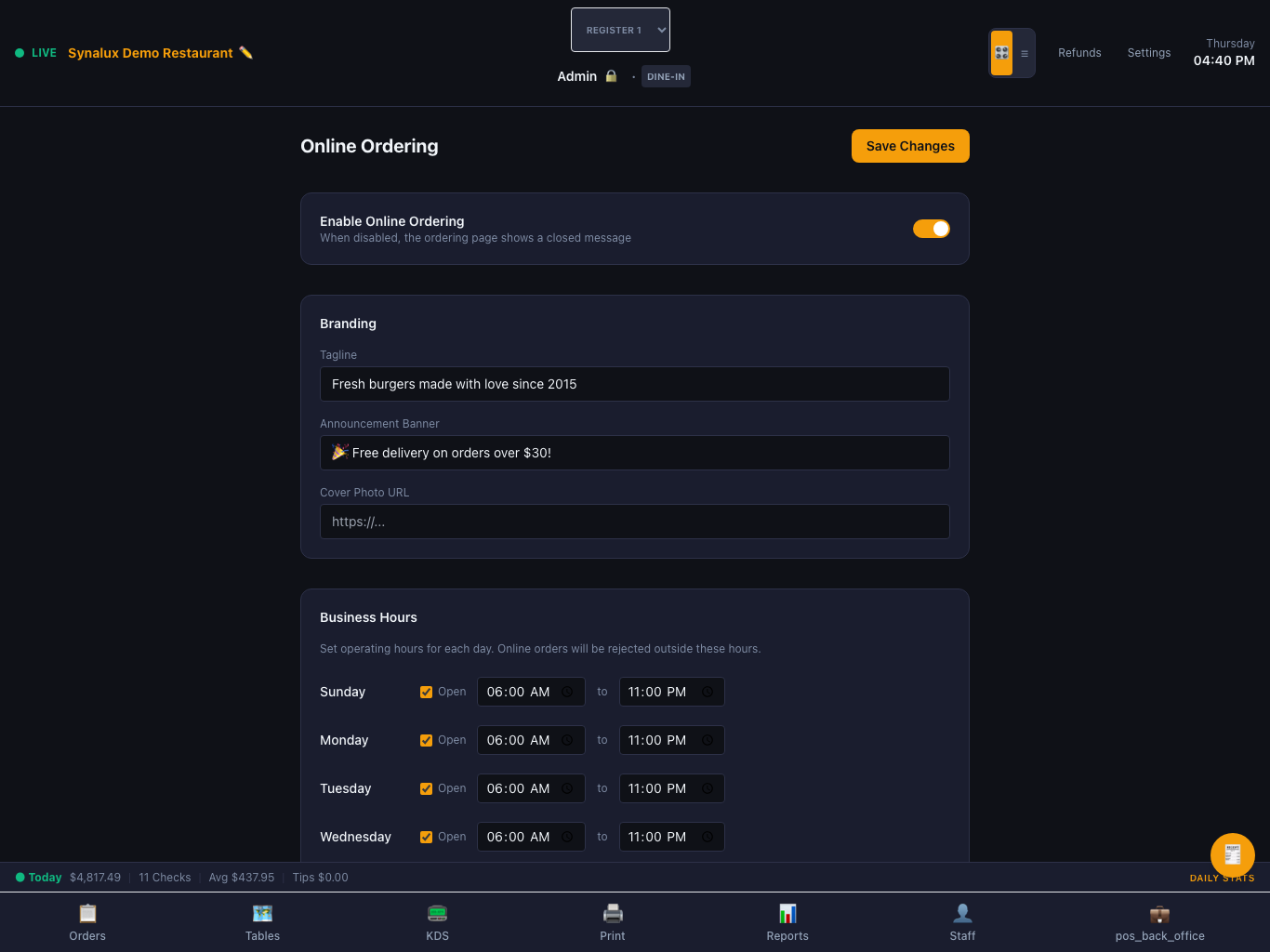
Task: Click clock icon in Sunday closing time
Action: (708, 692)
